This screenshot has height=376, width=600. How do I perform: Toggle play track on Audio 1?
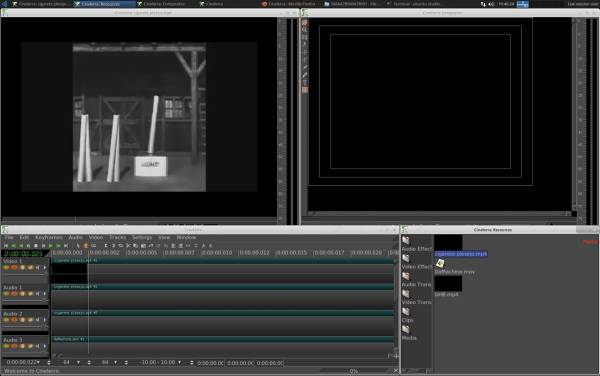tap(6, 293)
